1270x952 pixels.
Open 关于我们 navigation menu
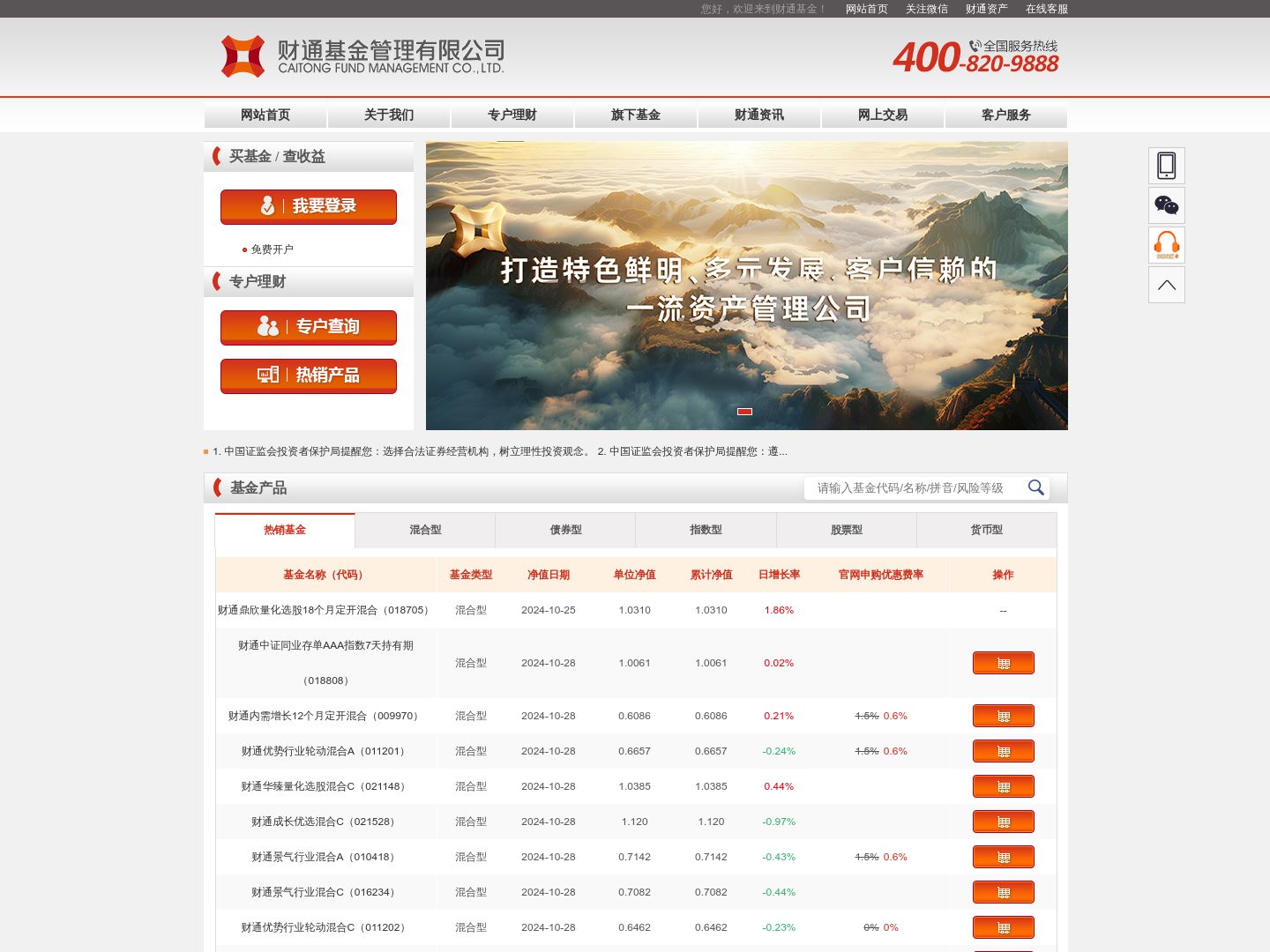click(x=389, y=115)
